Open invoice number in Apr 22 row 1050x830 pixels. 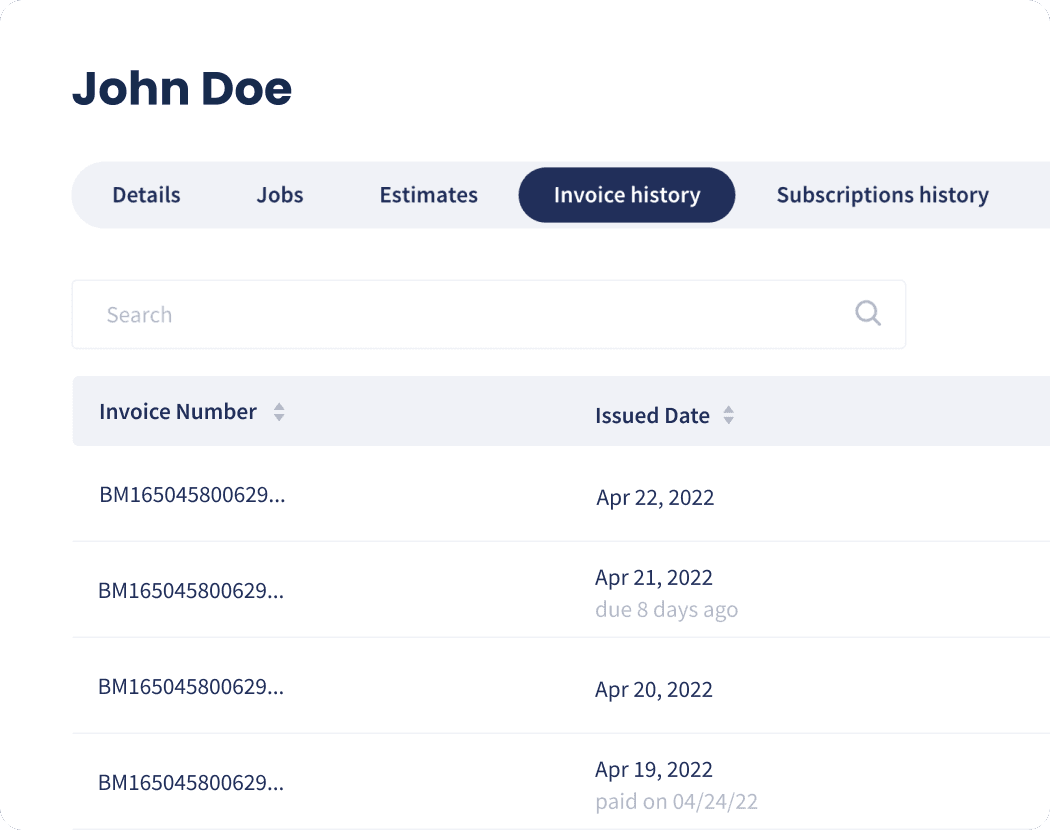192,494
